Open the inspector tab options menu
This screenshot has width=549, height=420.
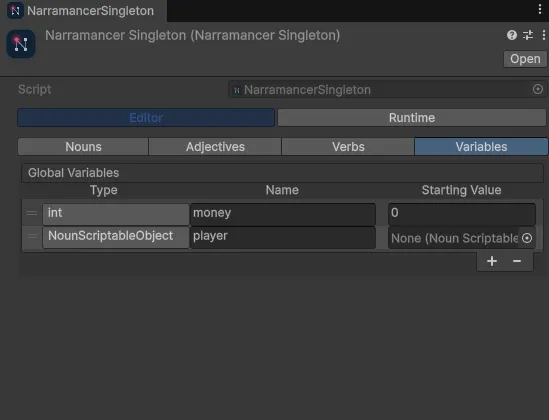(x=540, y=9)
